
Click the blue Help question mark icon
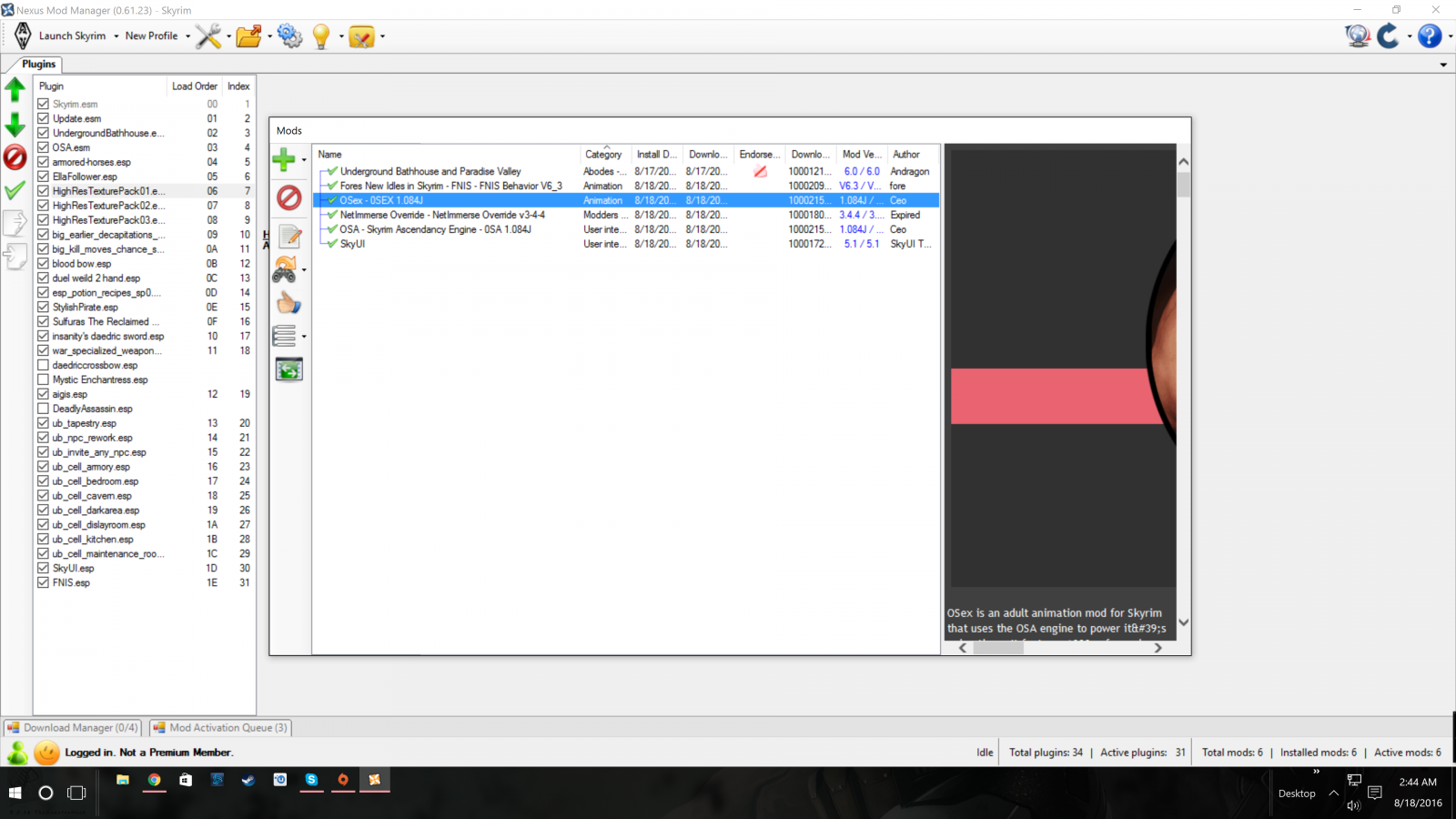point(1430,36)
